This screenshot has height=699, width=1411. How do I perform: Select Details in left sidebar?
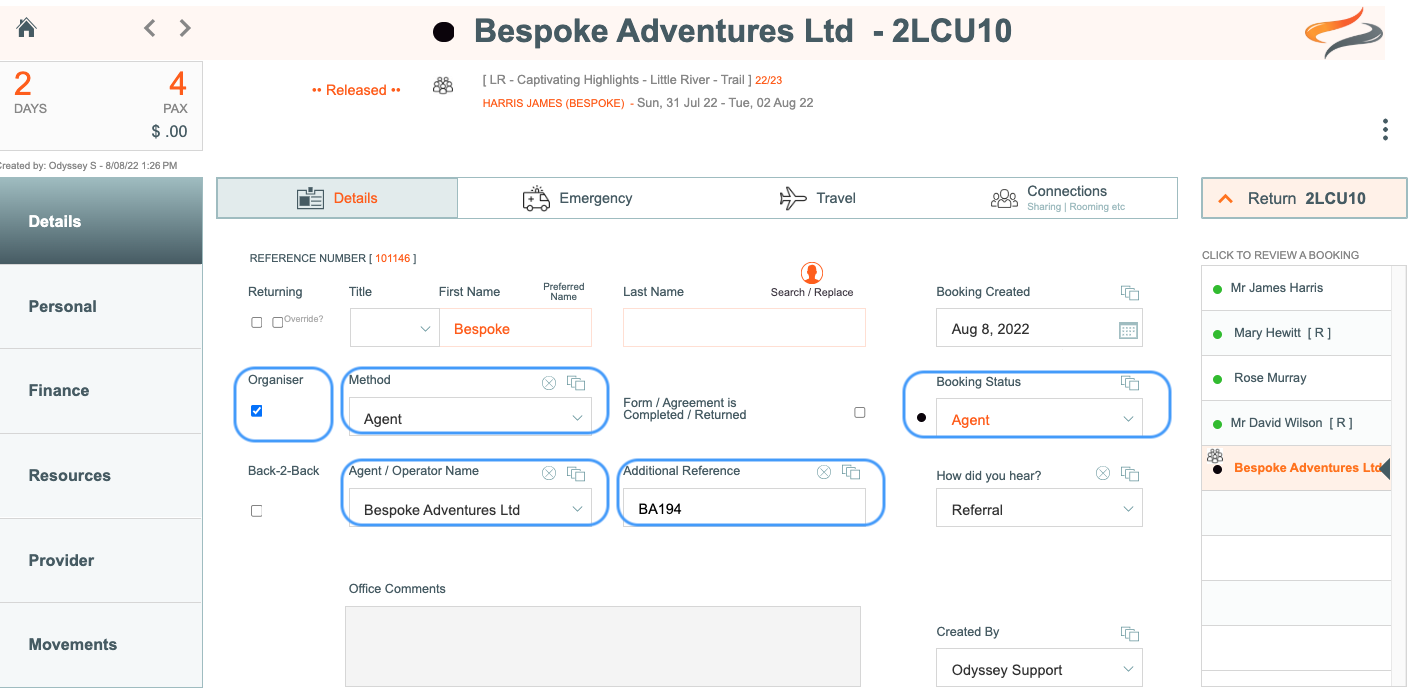pyautogui.click(x=101, y=221)
